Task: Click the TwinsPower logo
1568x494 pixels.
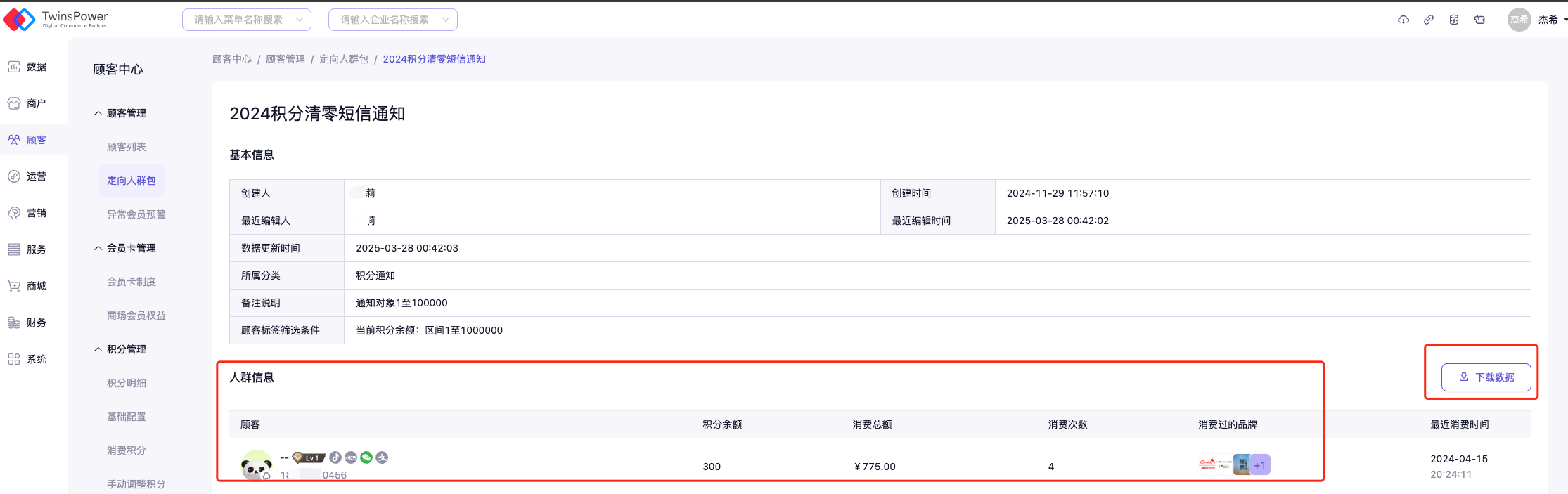Action: tap(56, 20)
